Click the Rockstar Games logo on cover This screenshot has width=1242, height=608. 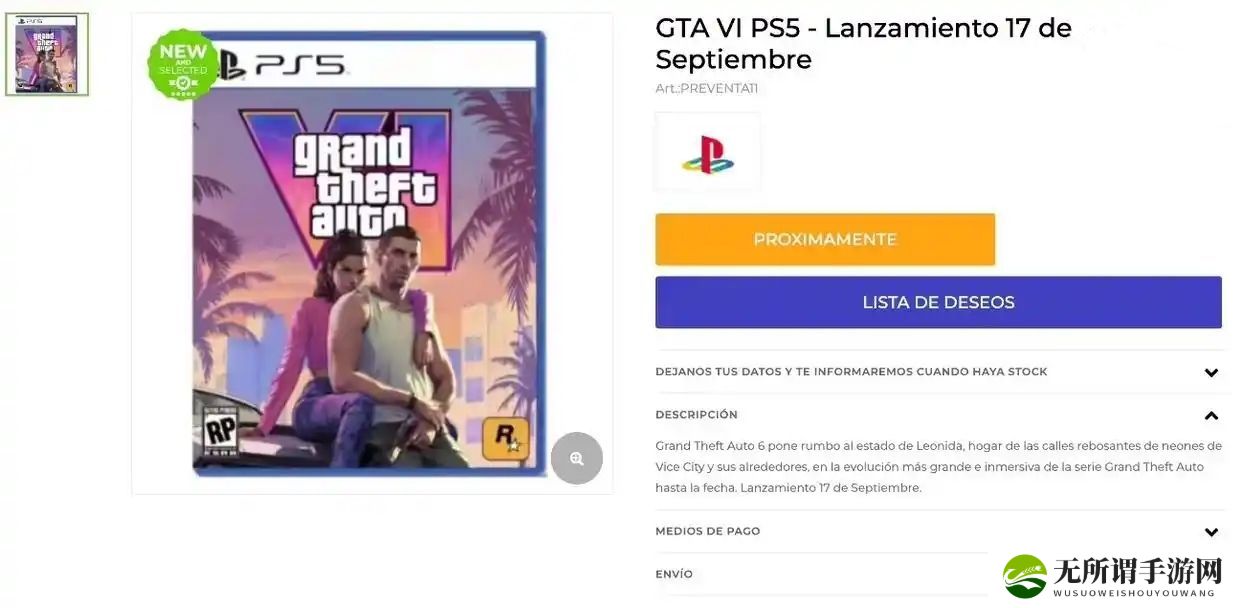pyautogui.click(x=505, y=439)
